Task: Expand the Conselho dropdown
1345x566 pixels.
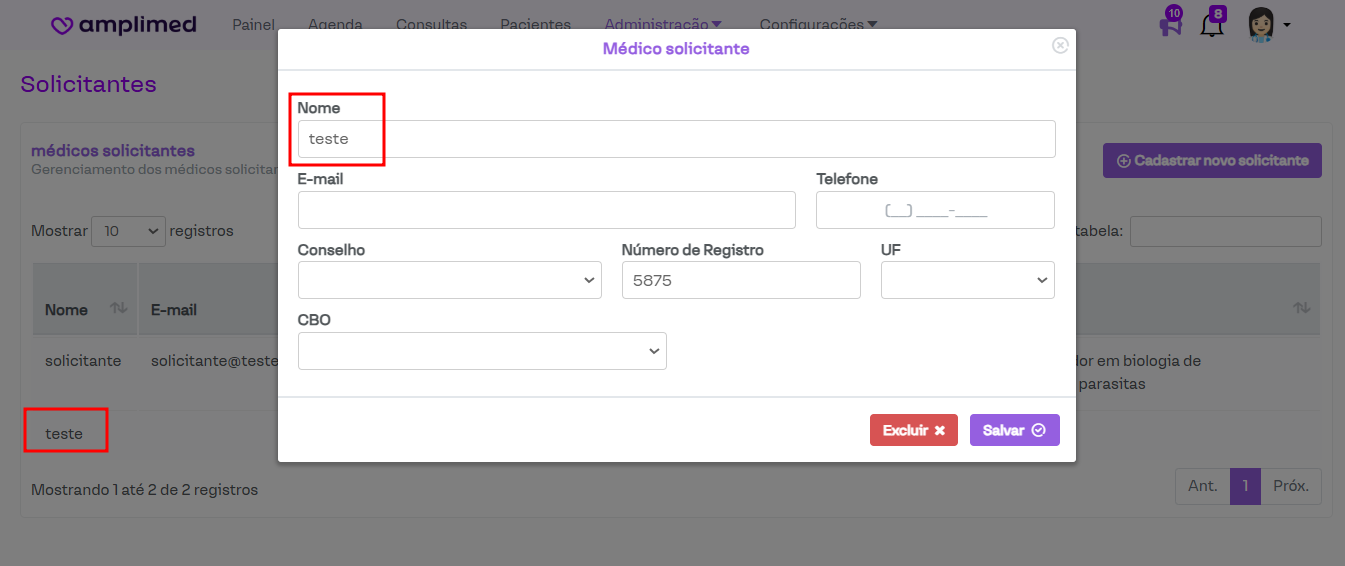Action: [x=450, y=280]
